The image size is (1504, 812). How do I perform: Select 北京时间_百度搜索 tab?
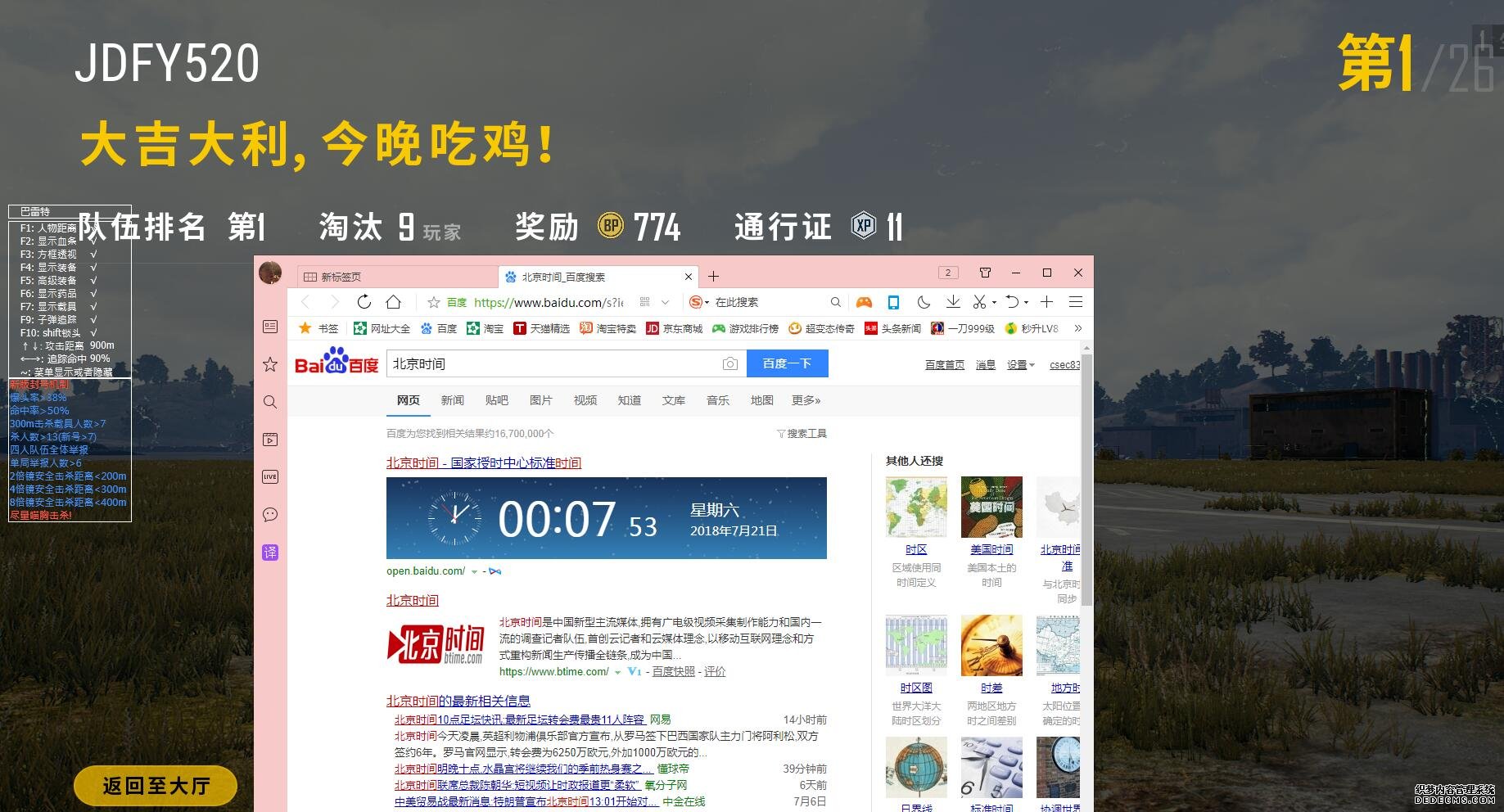(598, 277)
